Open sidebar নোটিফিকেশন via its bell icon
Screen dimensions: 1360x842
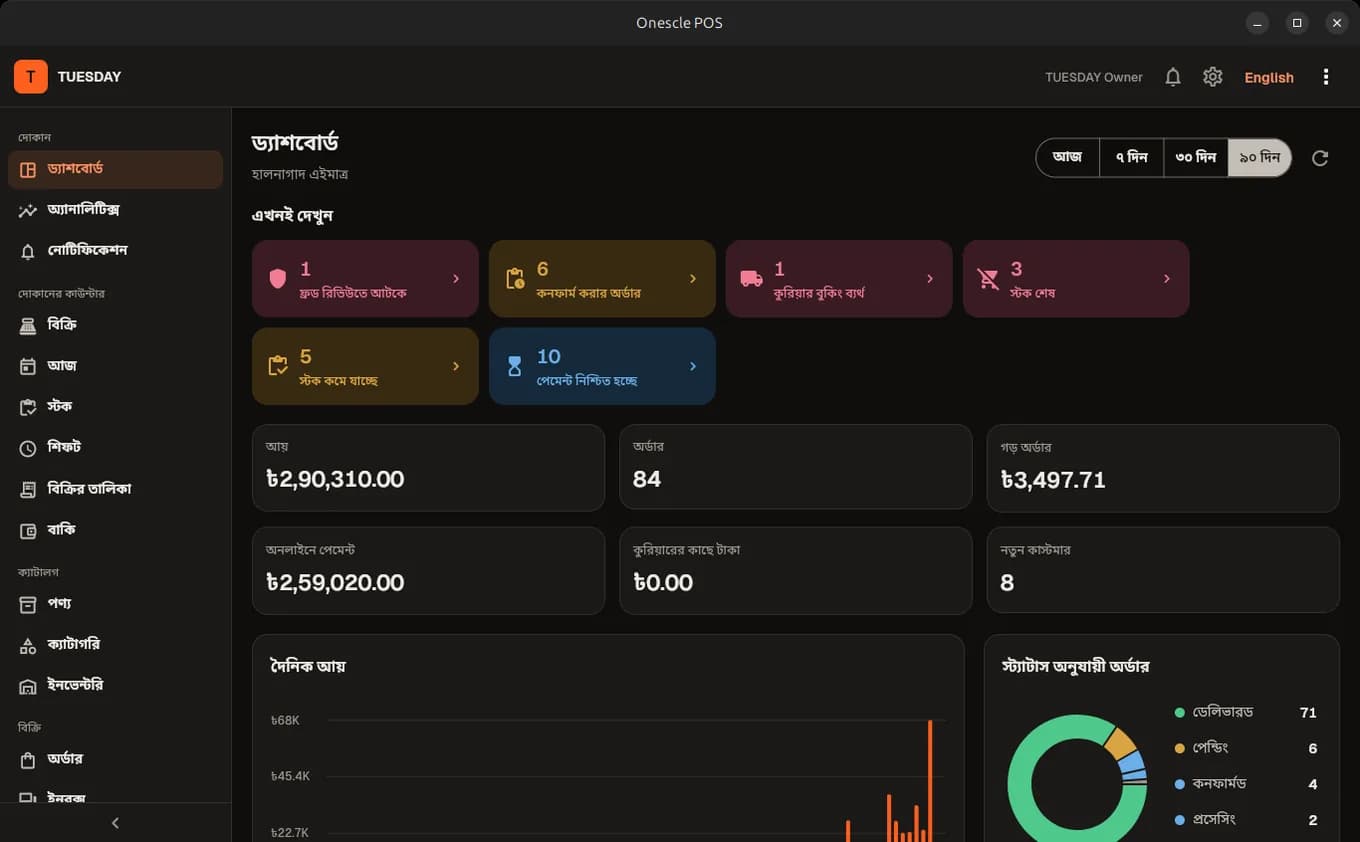coord(28,251)
